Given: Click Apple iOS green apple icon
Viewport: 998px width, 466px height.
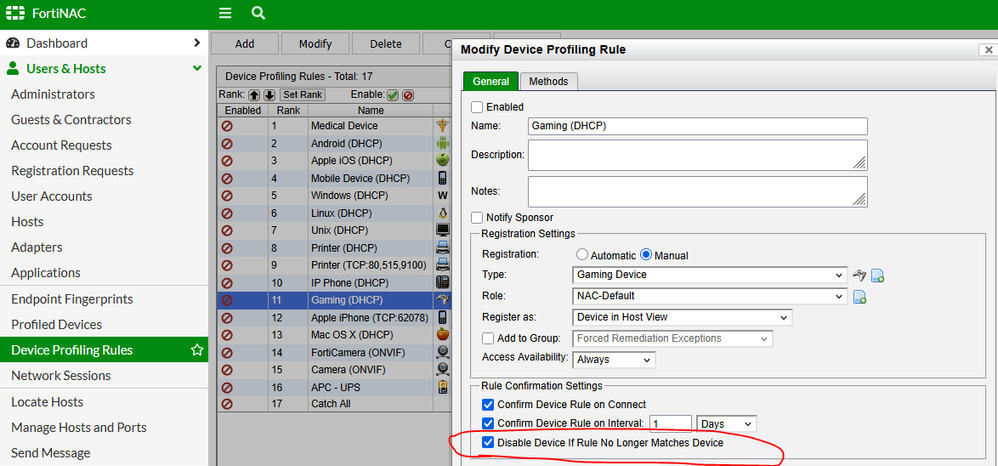Looking at the screenshot, I should tap(442, 160).
